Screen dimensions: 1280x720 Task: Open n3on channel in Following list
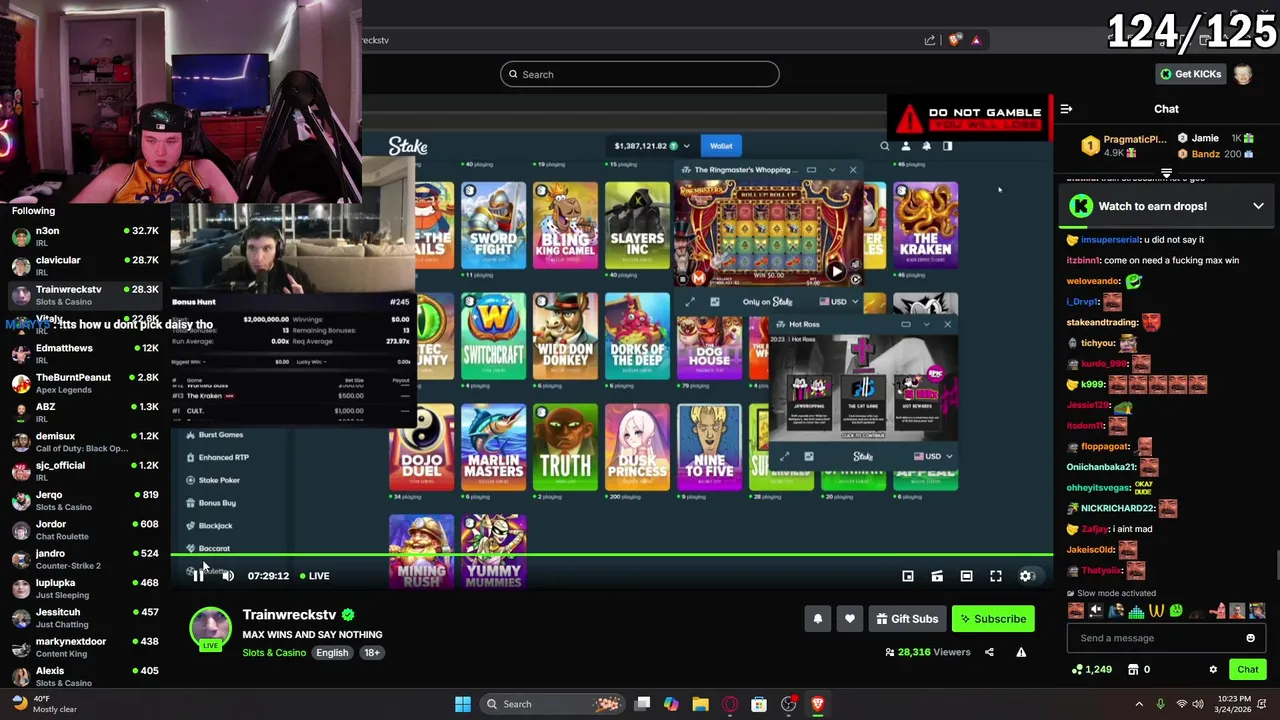(x=85, y=236)
